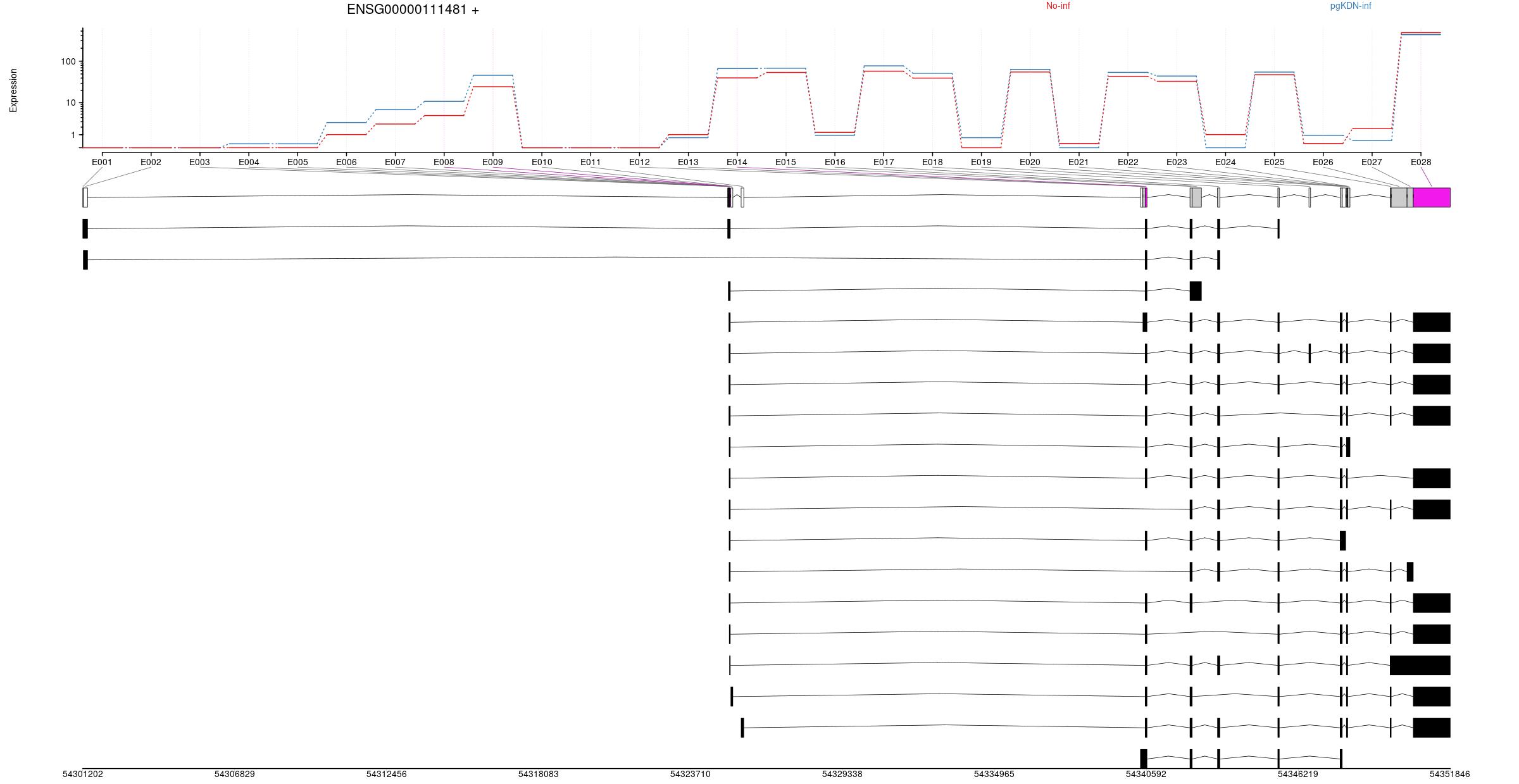Click genomic coordinate 54346219
Viewport: 1519px width, 784px height.
[1298, 774]
